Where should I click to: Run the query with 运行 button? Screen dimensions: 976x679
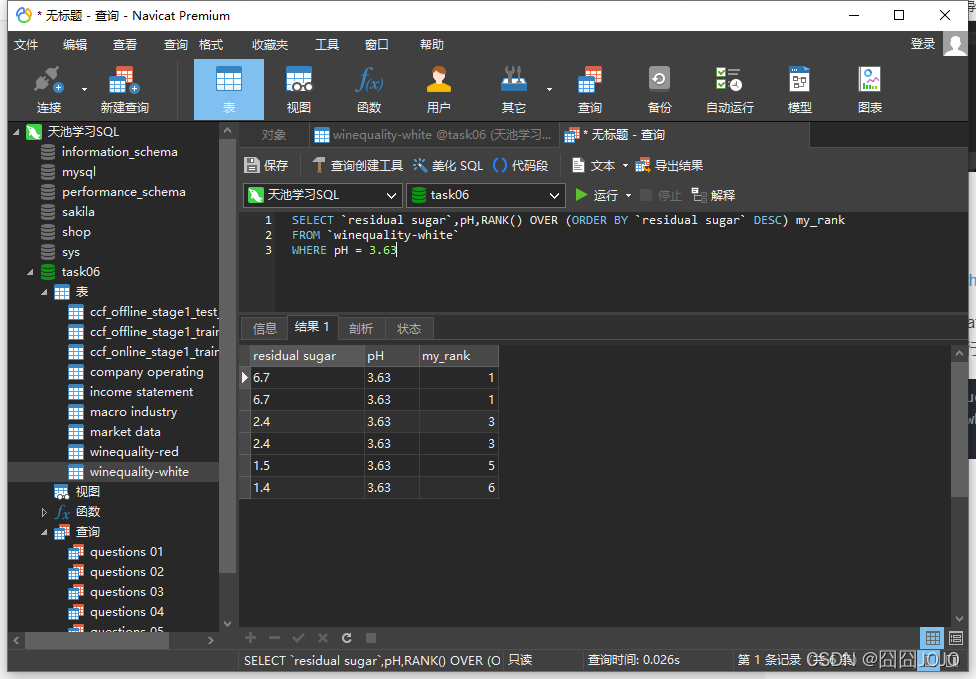tap(596, 195)
